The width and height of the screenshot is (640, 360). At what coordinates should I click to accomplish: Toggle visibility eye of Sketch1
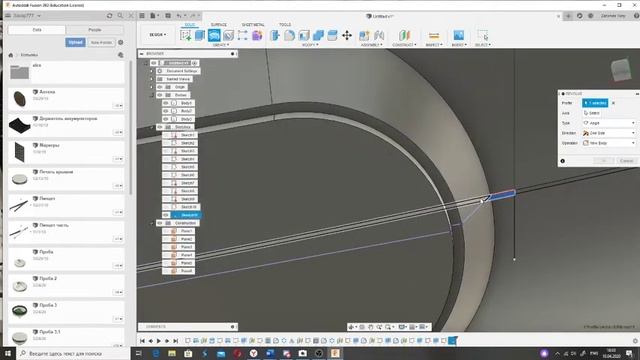coord(166,135)
